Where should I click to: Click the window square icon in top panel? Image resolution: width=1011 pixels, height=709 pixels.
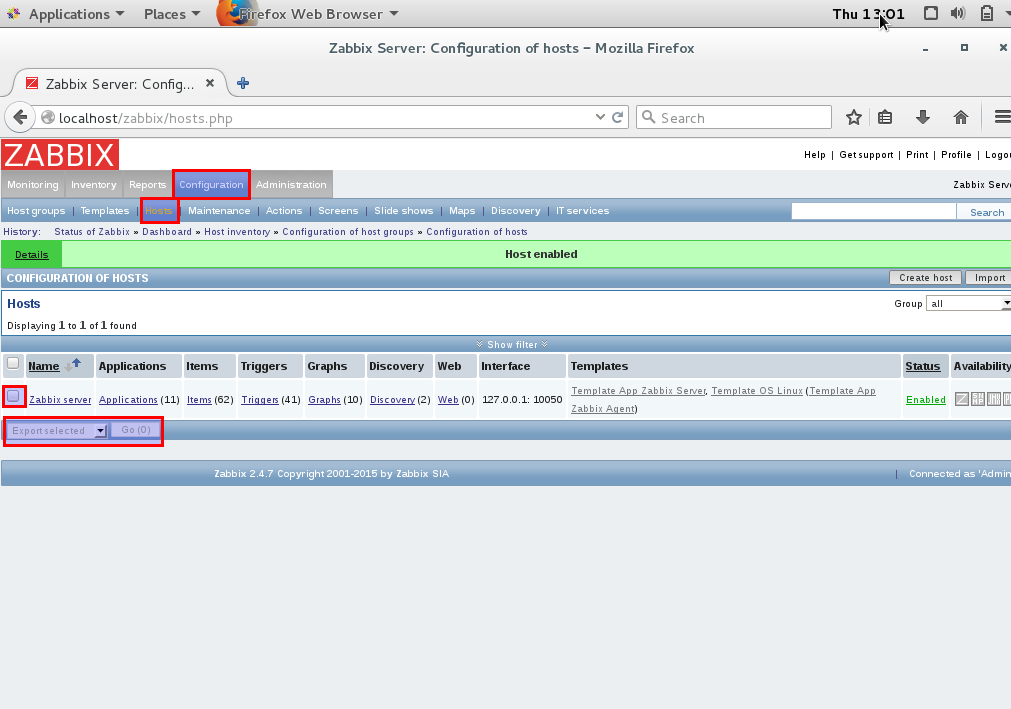pos(930,14)
